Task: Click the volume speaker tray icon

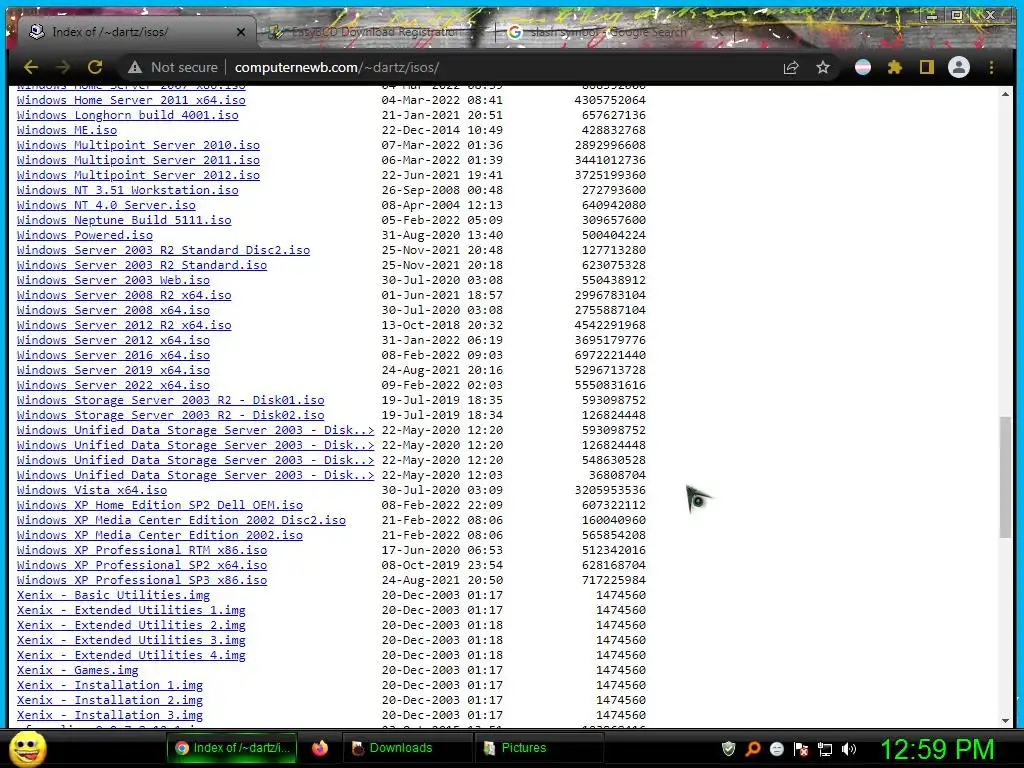Action: click(x=849, y=748)
